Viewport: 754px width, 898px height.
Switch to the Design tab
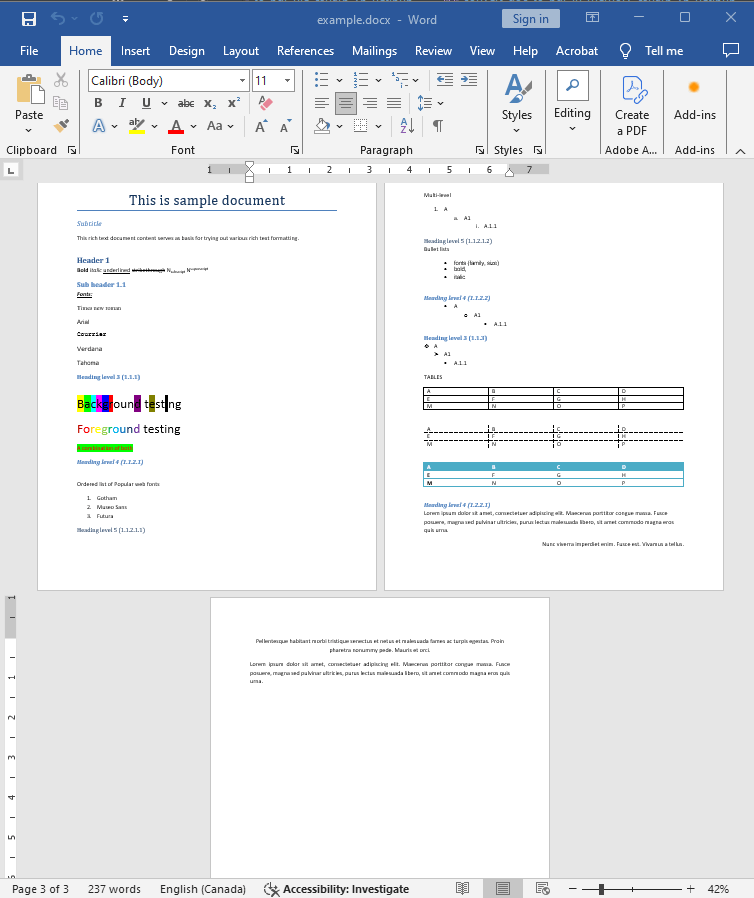(187, 50)
